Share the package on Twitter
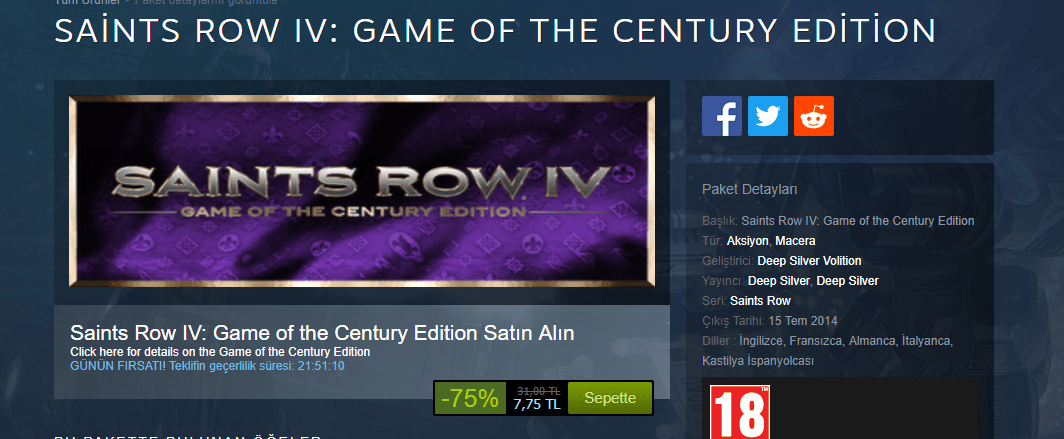The height and width of the screenshot is (439, 1064). 767,116
